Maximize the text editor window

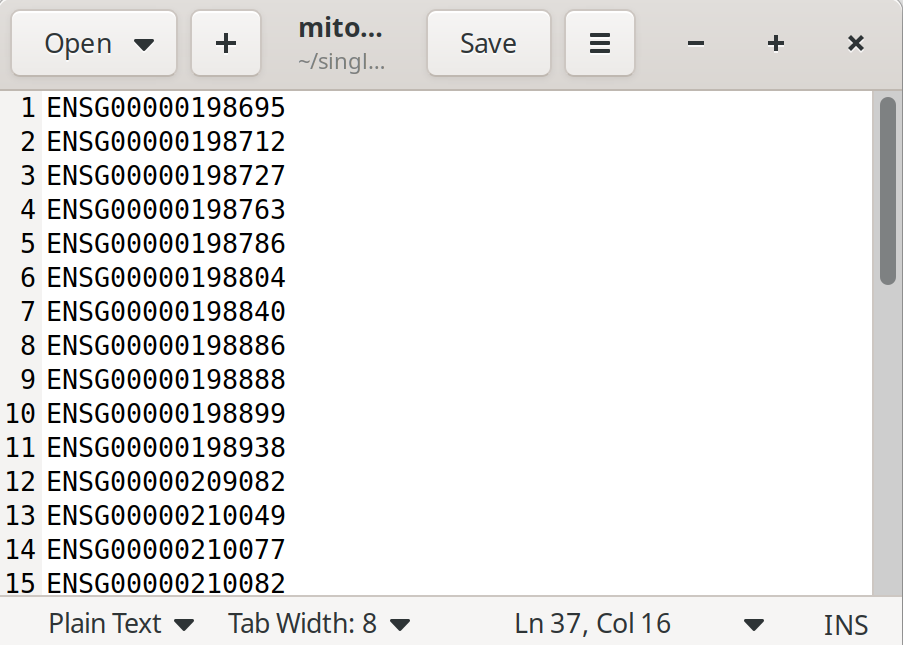click(775, 43)
